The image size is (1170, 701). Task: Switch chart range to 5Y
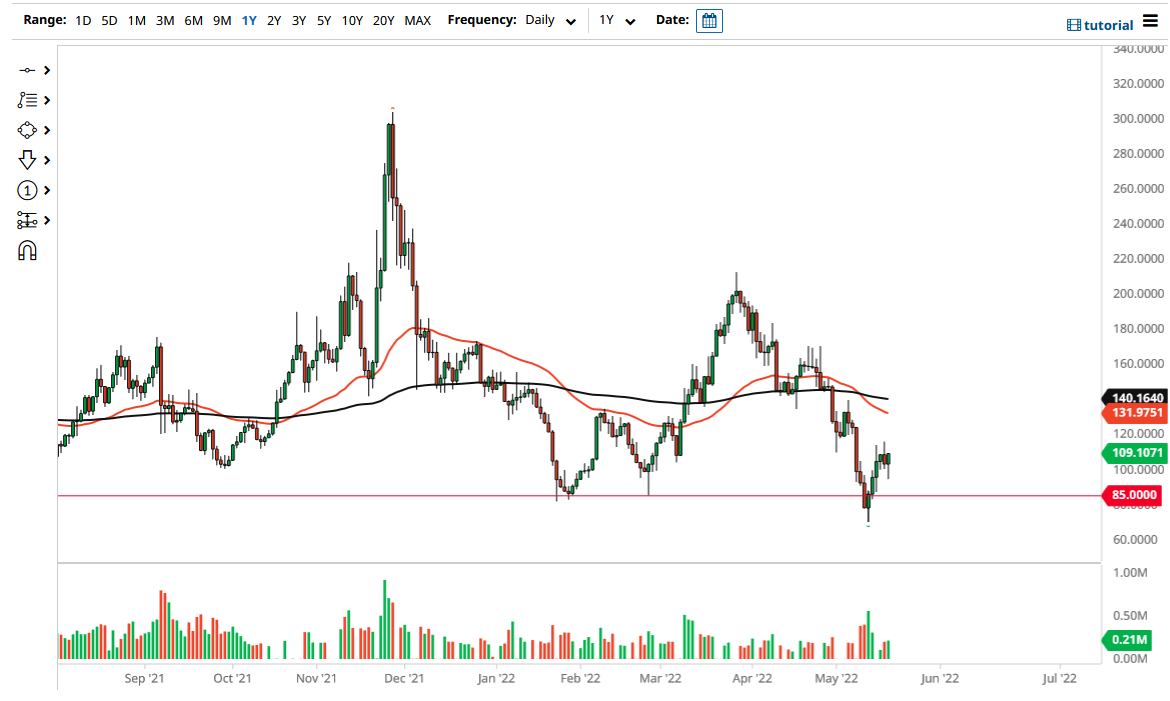(x=325, y=20)
